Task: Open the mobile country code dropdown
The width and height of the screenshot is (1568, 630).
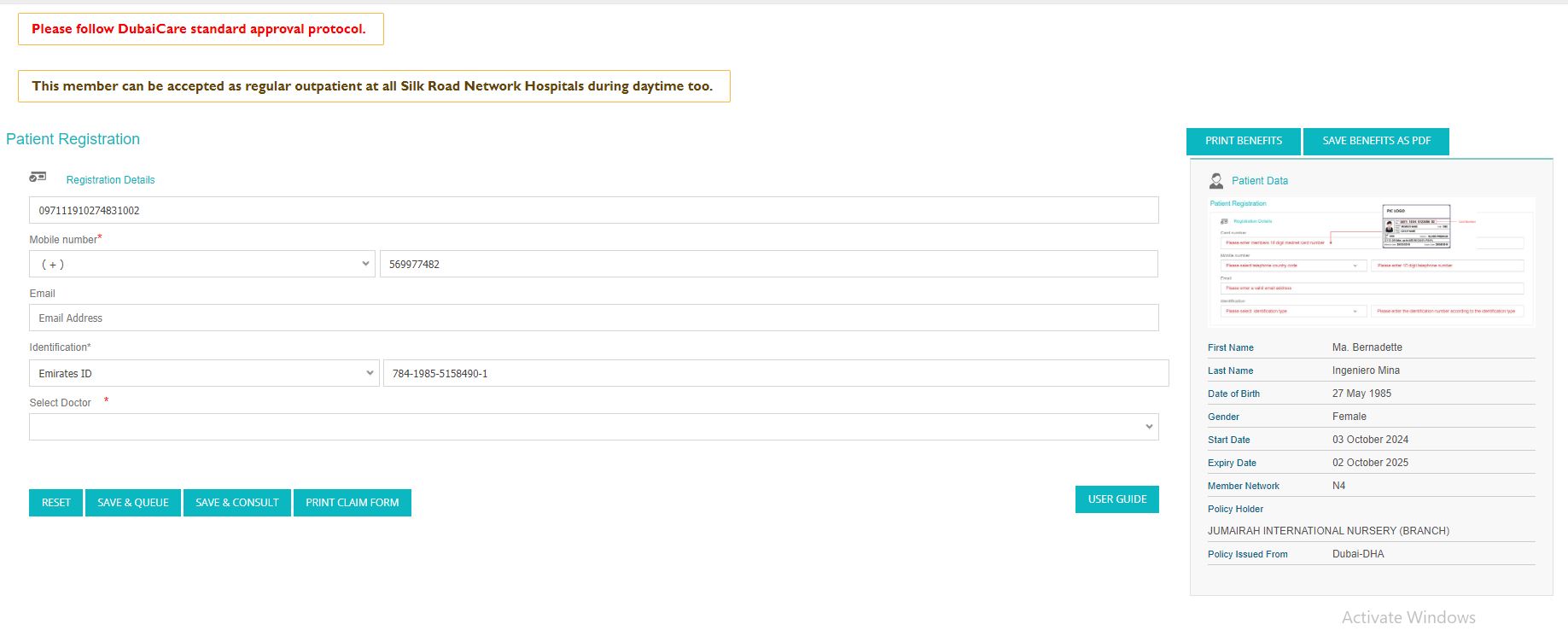Action: click(x=202, y=264)
